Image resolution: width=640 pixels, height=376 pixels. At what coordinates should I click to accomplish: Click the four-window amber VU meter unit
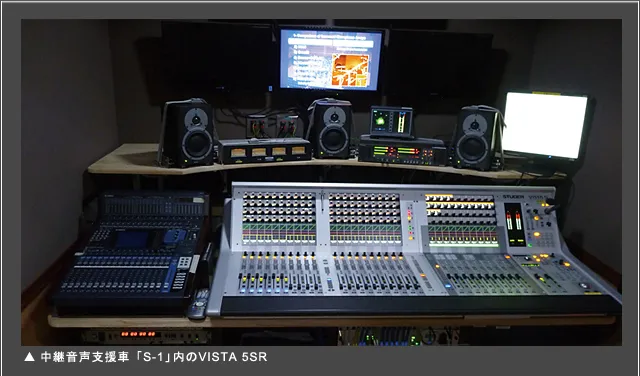point(264,151)
